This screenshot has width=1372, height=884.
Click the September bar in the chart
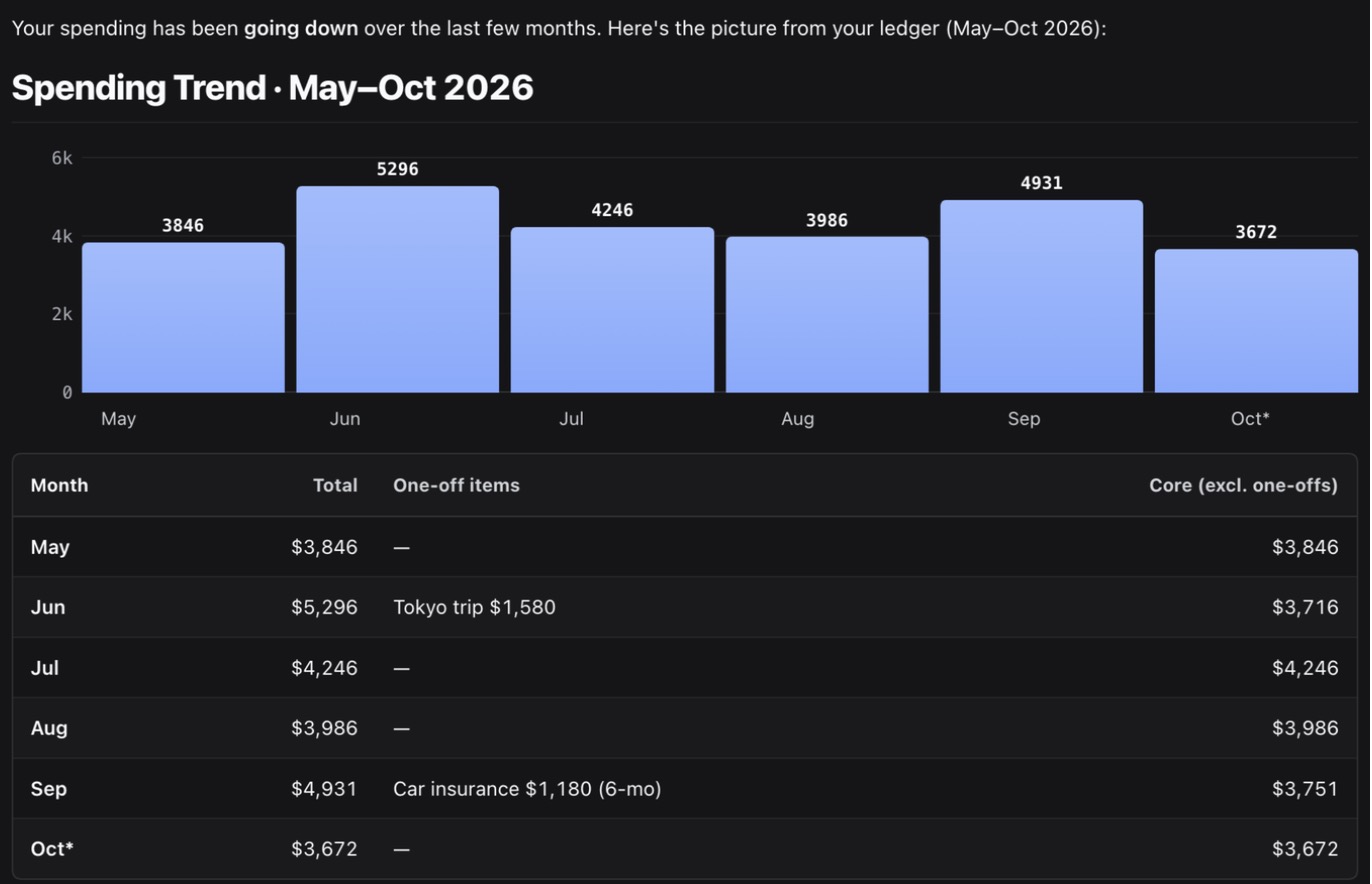pyautogui.click(x=1041, y=297)
